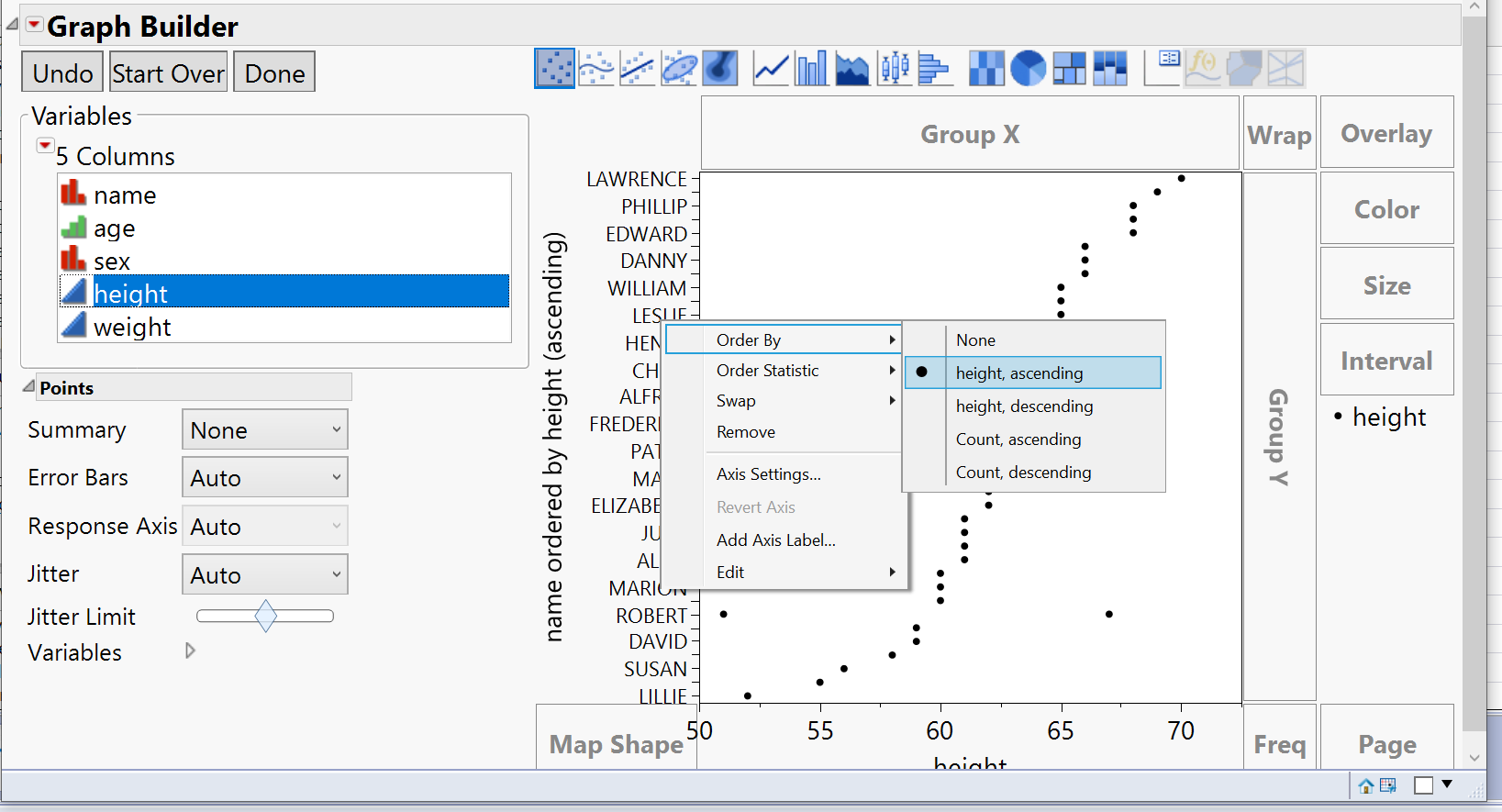Switch to the Bar chart element icon
Screen dimensions: 1502x812
coord(811,69)
